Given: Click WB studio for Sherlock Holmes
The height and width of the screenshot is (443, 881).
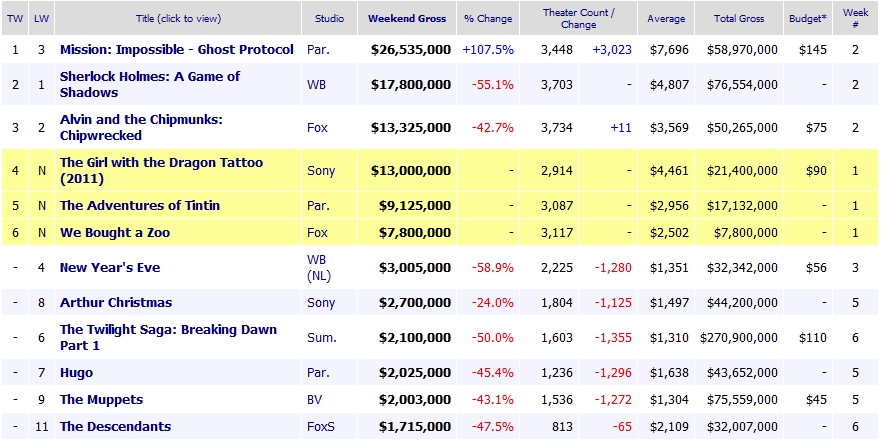Looking at the screenshot, I should coord(316,84).
